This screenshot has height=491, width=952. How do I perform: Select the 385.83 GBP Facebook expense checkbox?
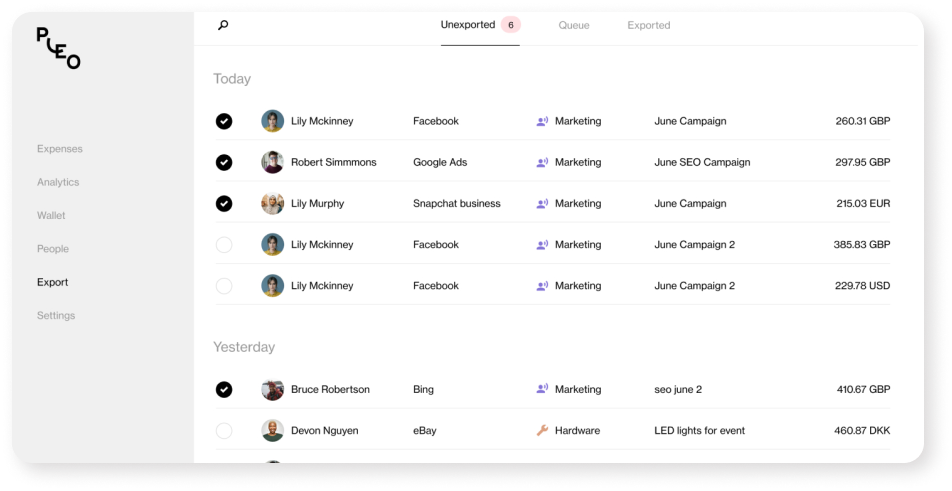(x=224, y=245)
